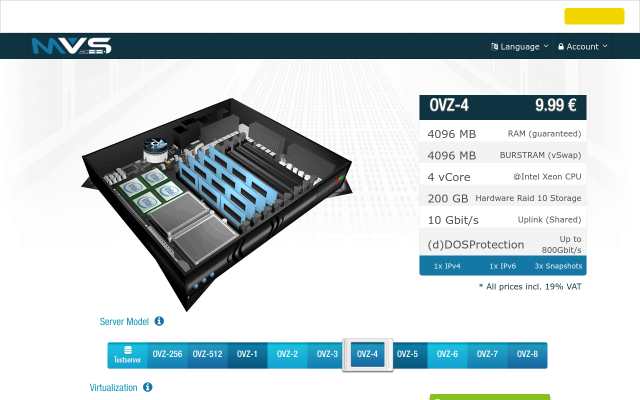Screen dimensions: 640x400
Task: Choose the OVZ-5 server model
Action: (x=407, y=355)
